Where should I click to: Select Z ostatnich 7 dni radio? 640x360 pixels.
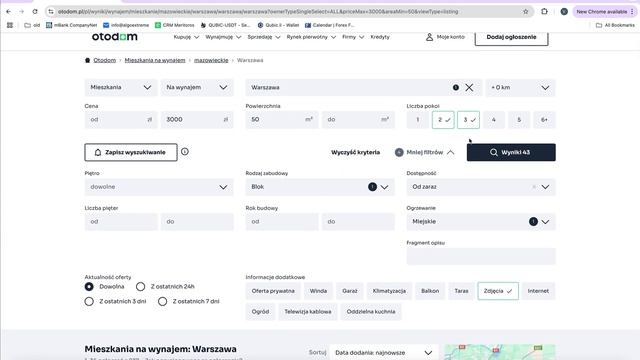162,301
